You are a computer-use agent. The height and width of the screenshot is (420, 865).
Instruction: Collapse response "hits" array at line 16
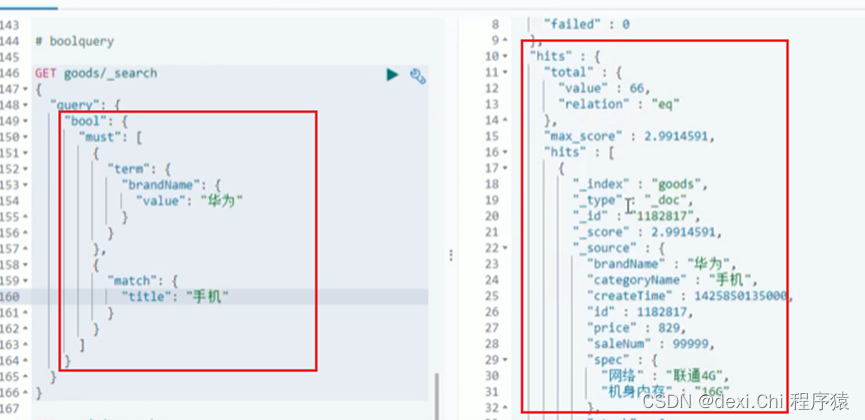coord(505,152)
